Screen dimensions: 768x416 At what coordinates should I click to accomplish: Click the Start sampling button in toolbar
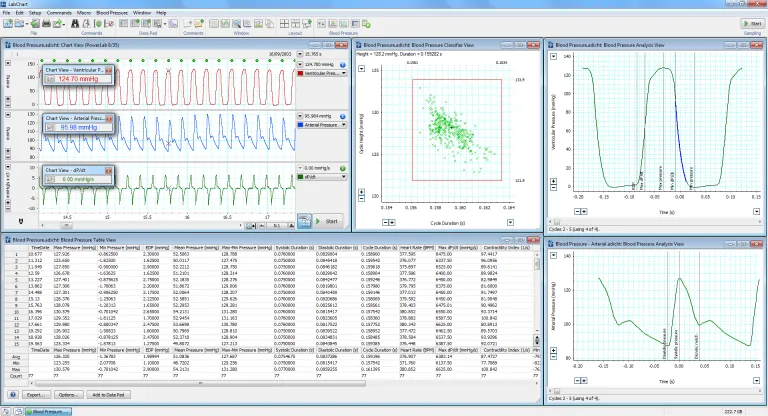pos(752,24)
